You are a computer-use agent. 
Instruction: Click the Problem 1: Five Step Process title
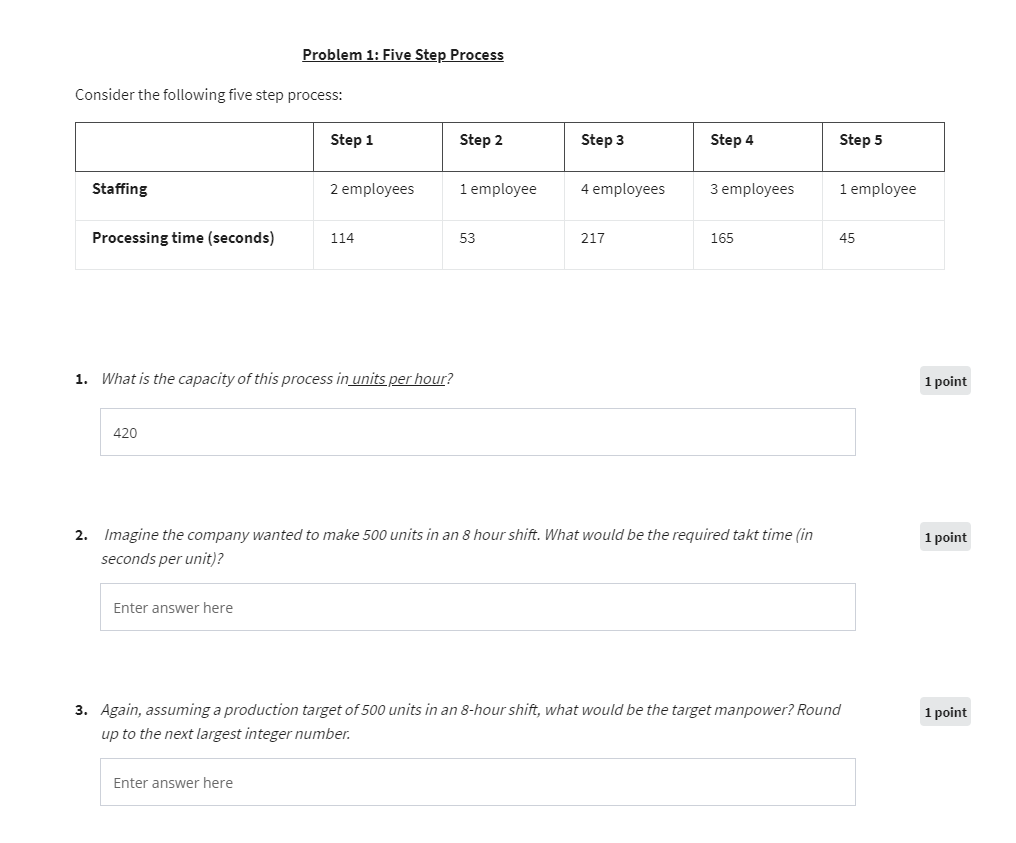click(x=403, y=54)
